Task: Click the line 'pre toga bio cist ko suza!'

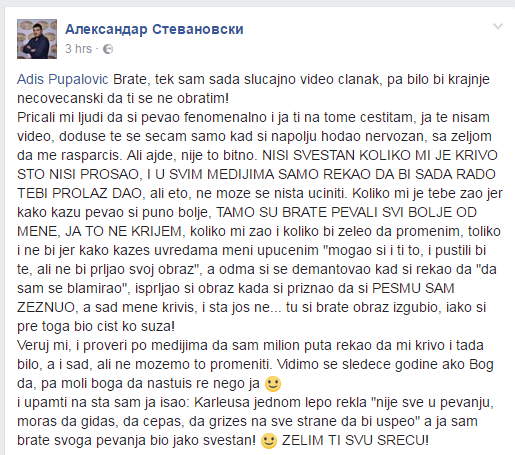Action: click(x=96, y=326)
